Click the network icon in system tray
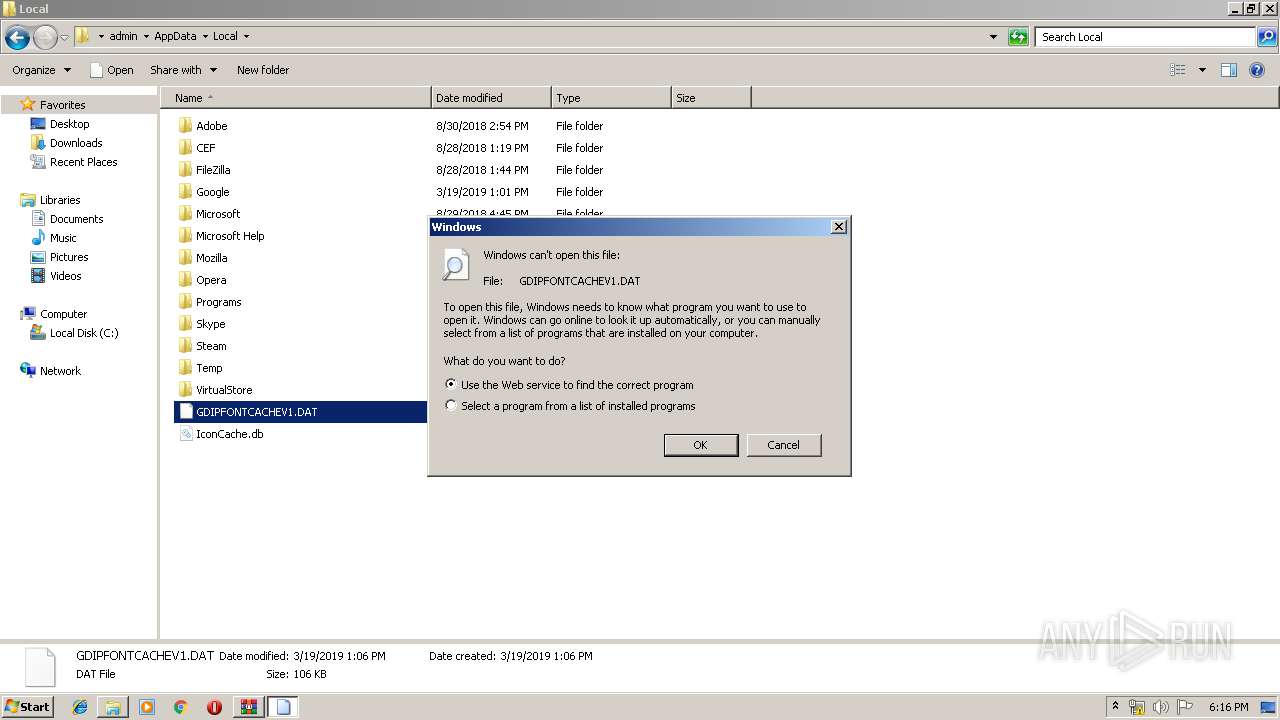 pyautogui.click(x=1137, y=707)
